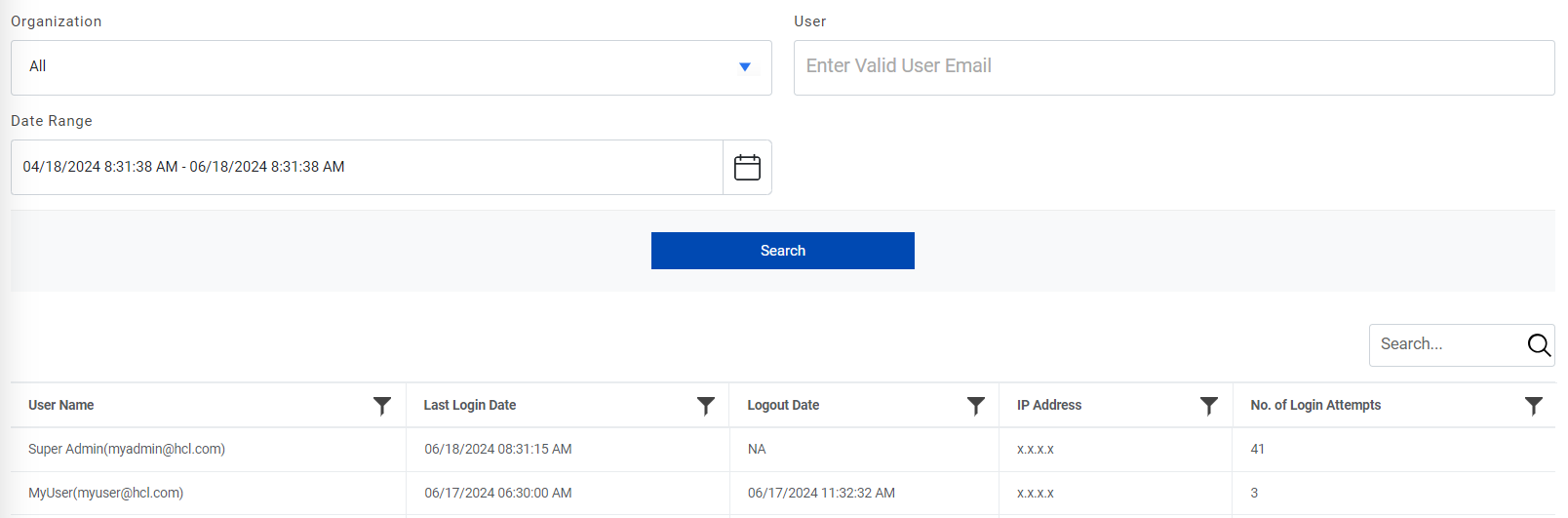This screenshot has width=1568, height=518.
Task: Filter the No. of Login Attempts column
Action: coord(1534,406)
